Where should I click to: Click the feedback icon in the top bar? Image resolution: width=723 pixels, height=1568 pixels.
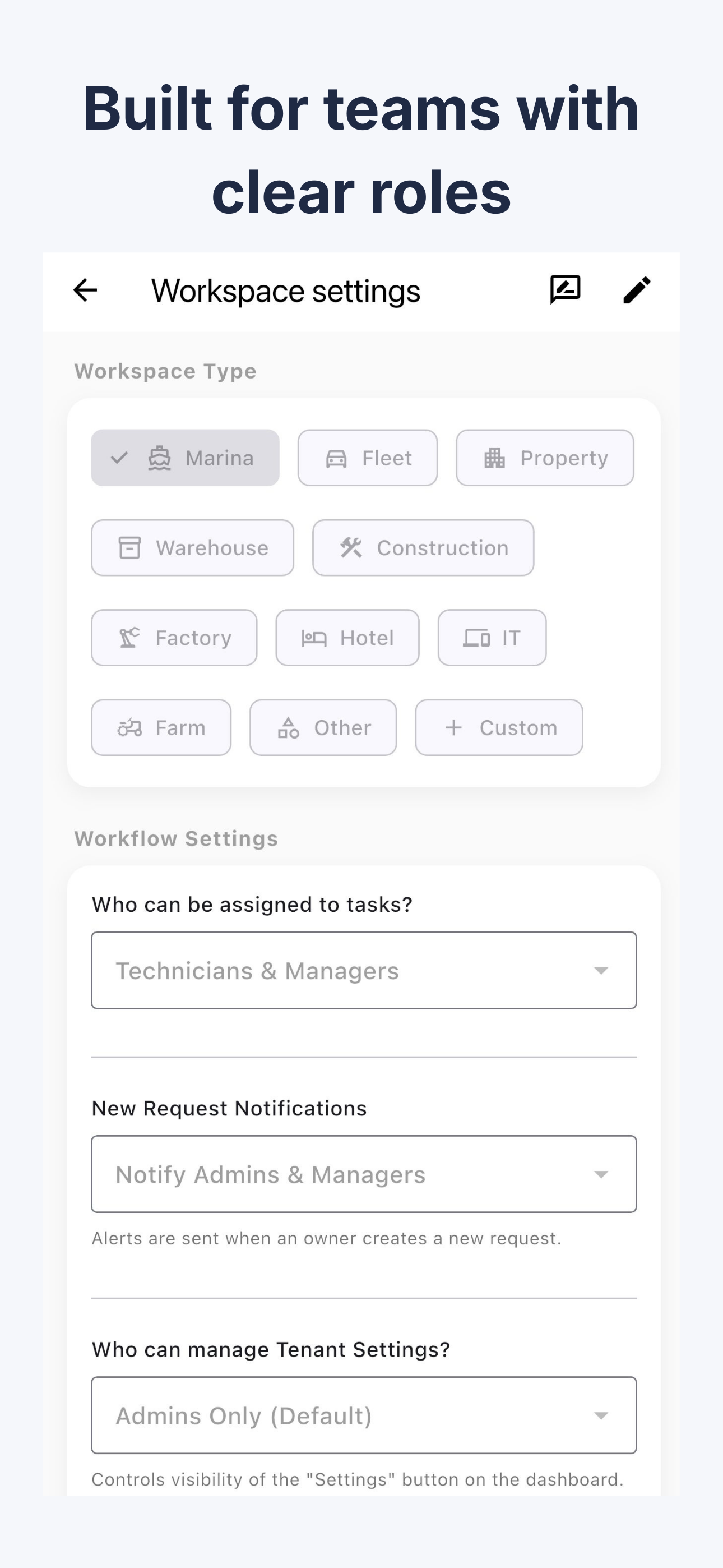[x=563, y=290]
